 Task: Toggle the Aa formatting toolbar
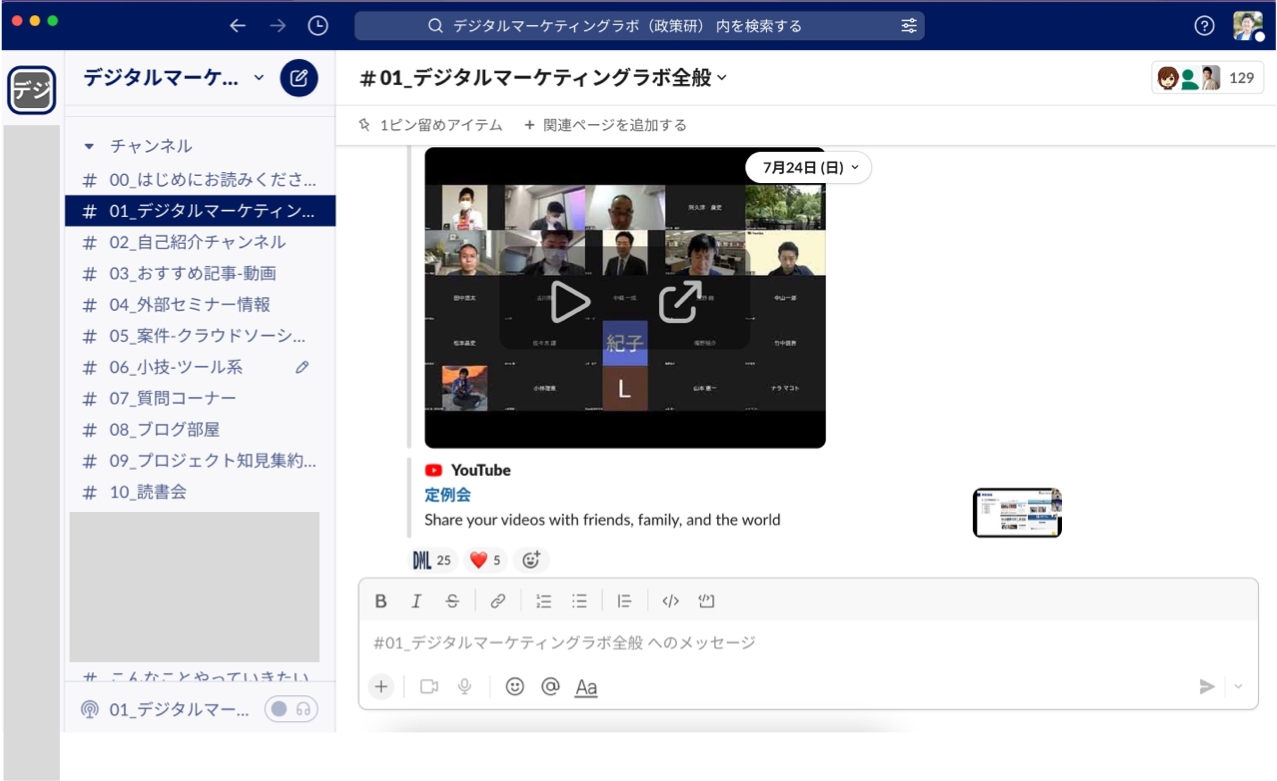[x=586, y=687]
